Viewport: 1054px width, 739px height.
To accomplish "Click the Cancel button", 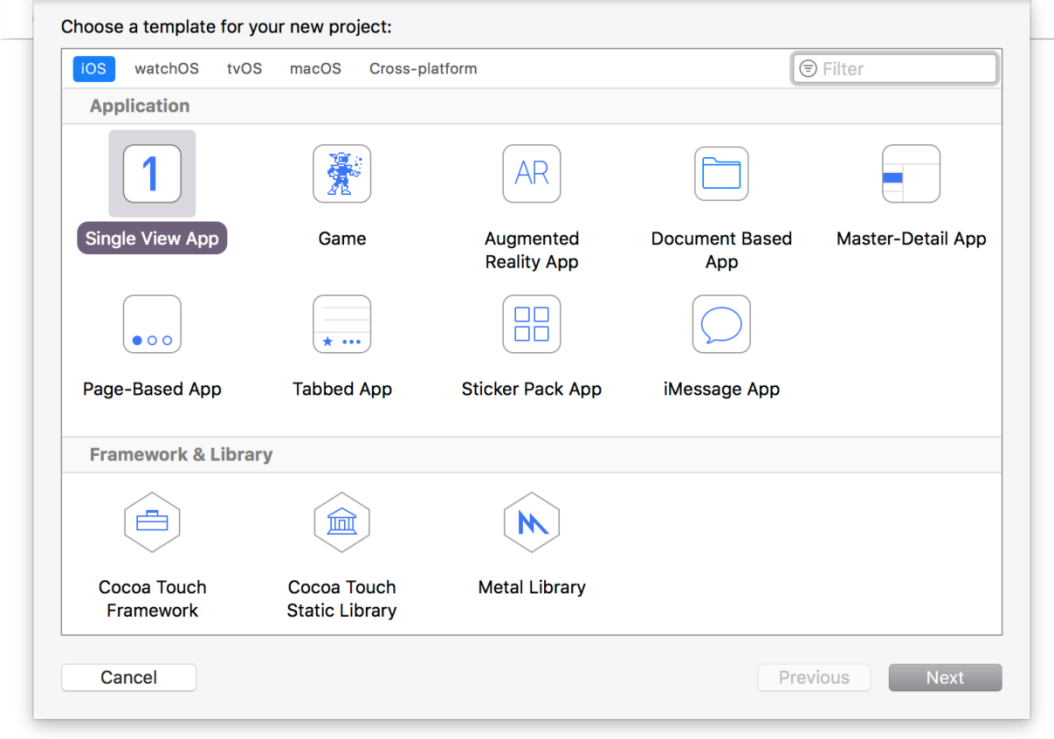I will click(129, 677).
